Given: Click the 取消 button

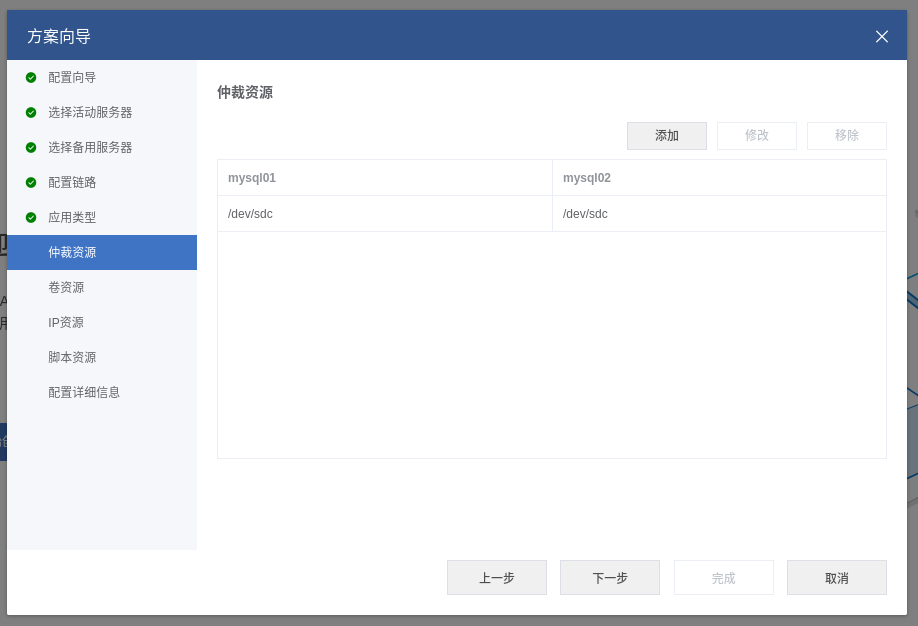Looking at the screenshot, I should 836,577.
